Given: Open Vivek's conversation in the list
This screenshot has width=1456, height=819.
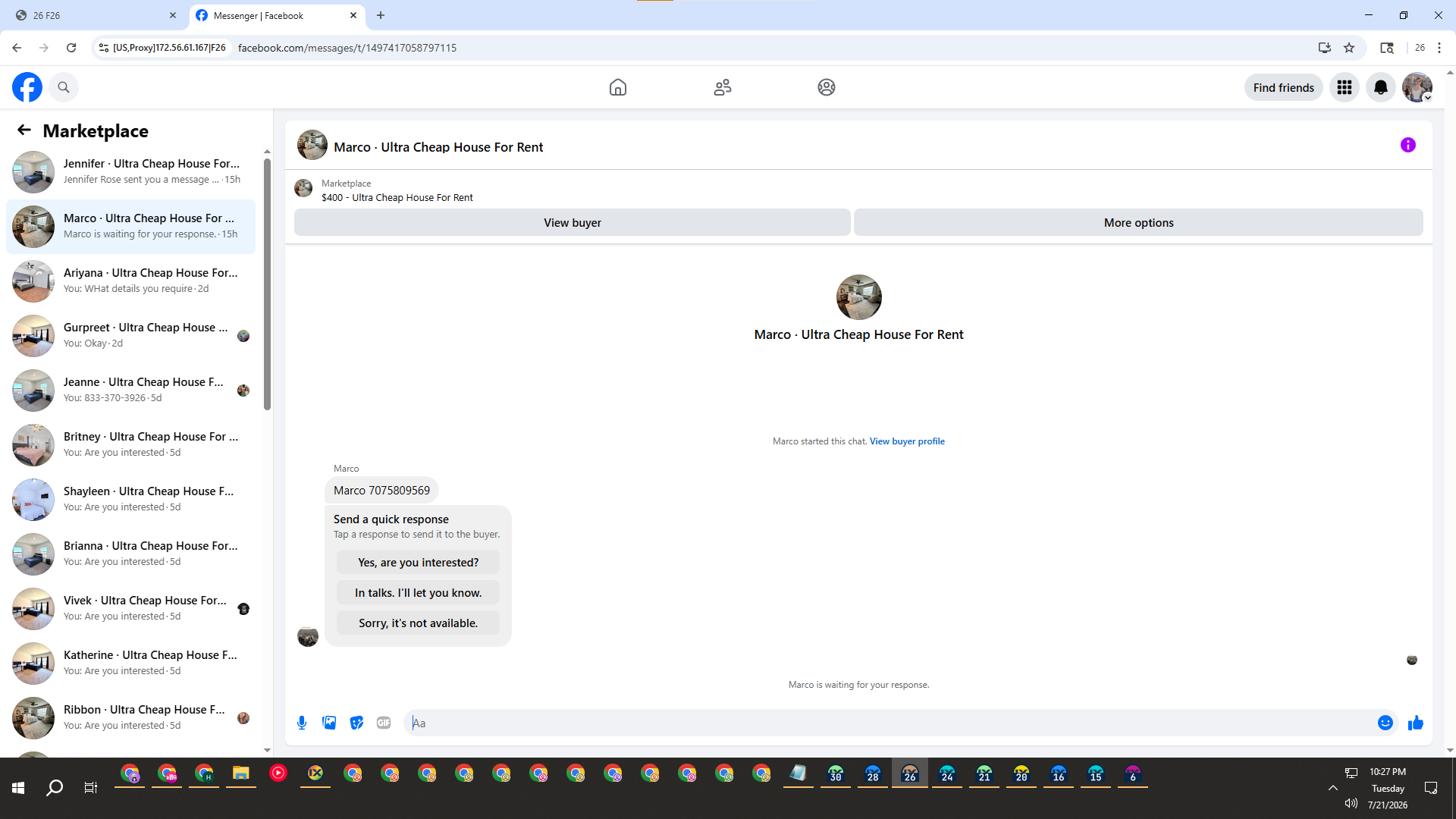Looking at the screenshot, I should pos(130,609).
